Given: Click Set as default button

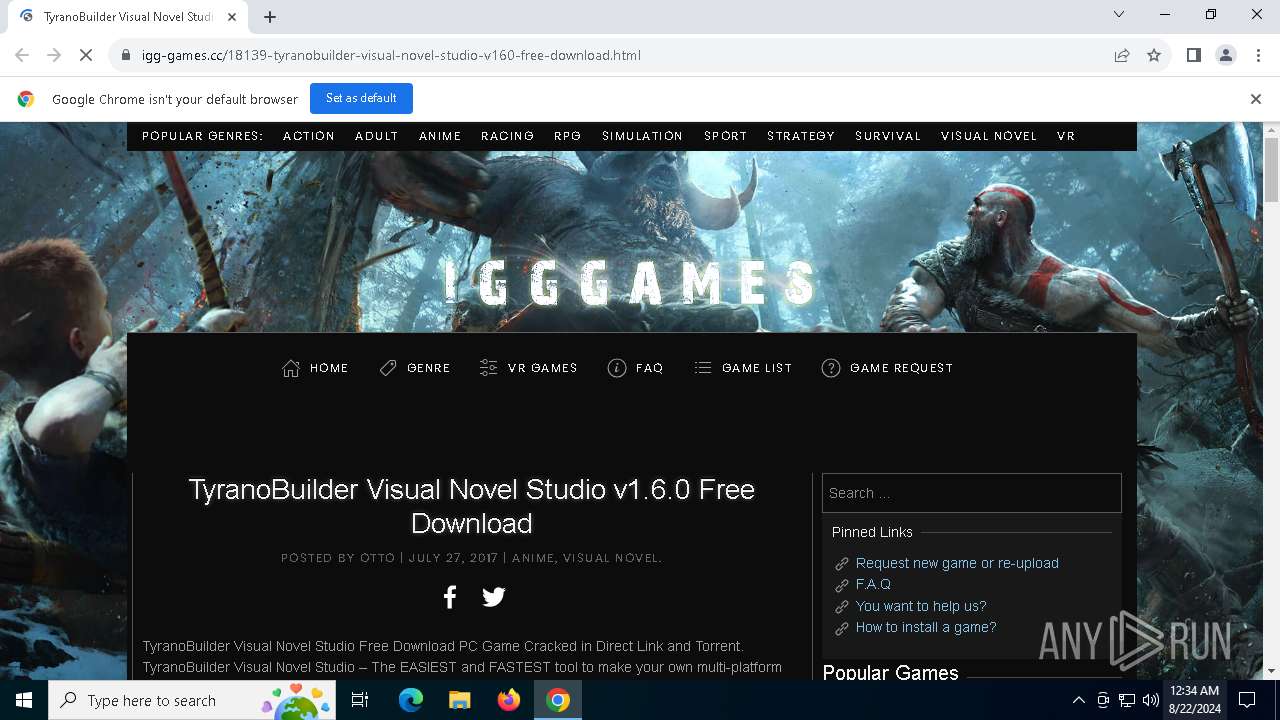Looking at the screenshot, I should [x=361, y=98].
